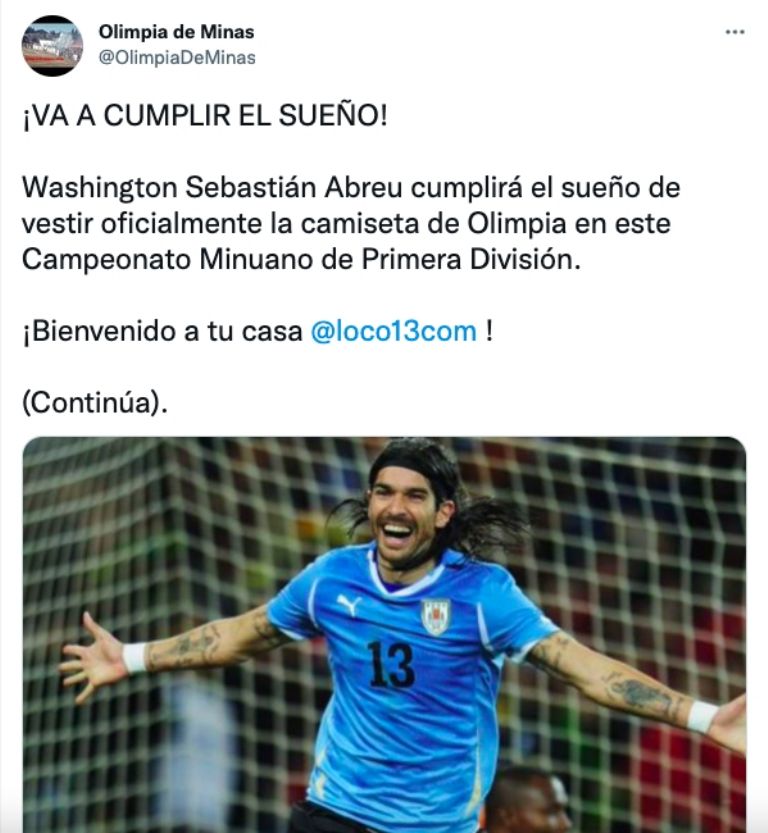Open the @loco13com mention link

click(x=393, y=332)
